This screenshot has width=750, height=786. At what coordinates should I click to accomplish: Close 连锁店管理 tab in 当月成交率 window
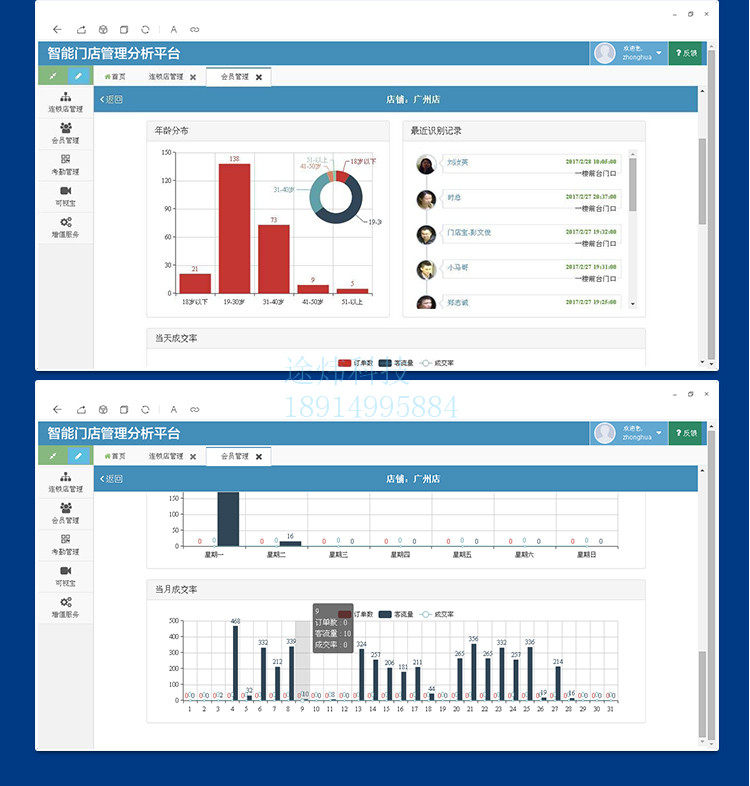(x=193, y=457)
